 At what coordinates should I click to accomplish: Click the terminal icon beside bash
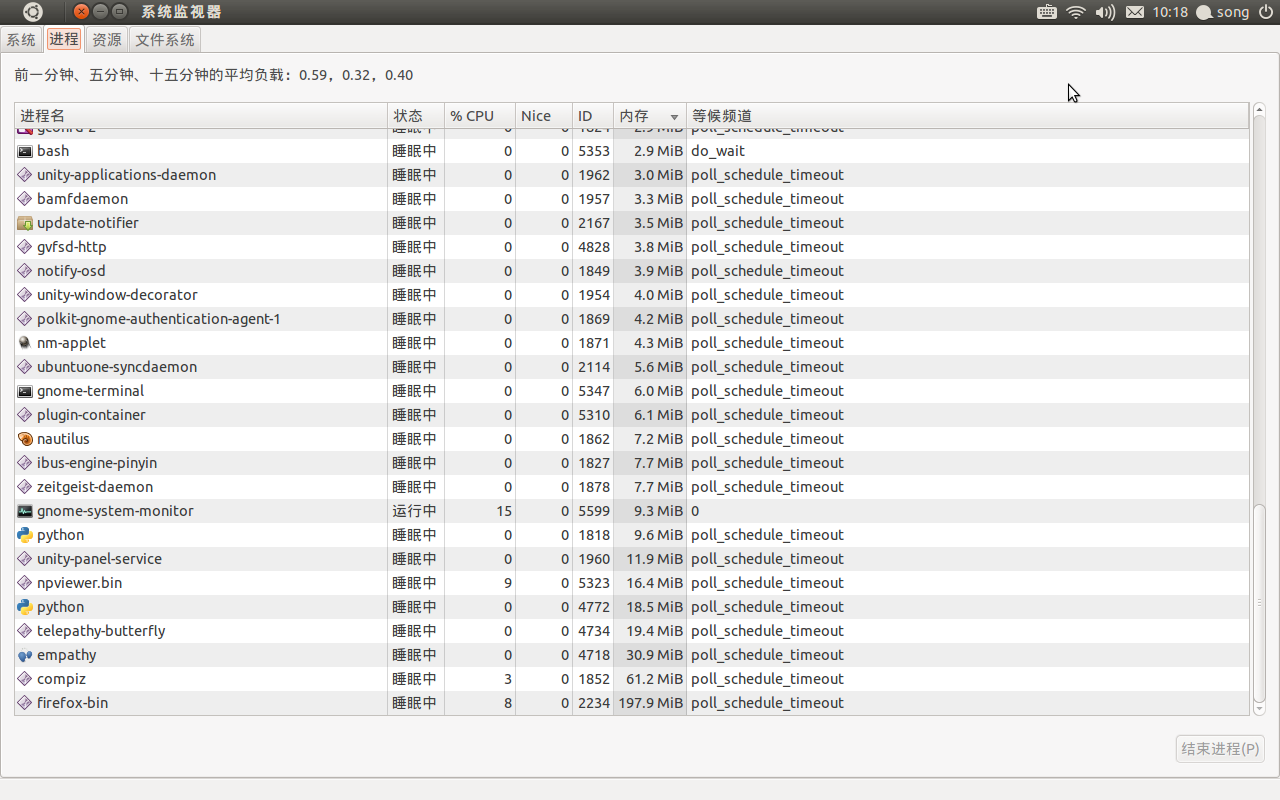pyautogui.click(x=25, y=151)
